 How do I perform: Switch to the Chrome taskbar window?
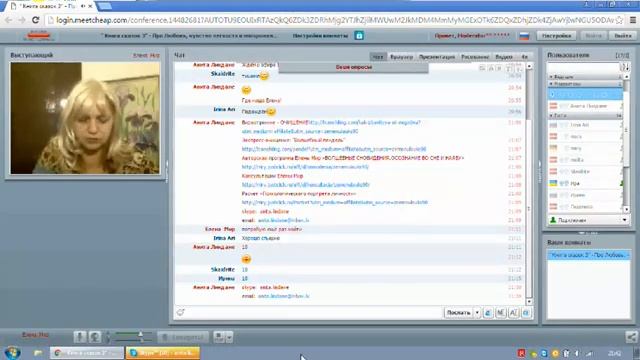[87, 353]
